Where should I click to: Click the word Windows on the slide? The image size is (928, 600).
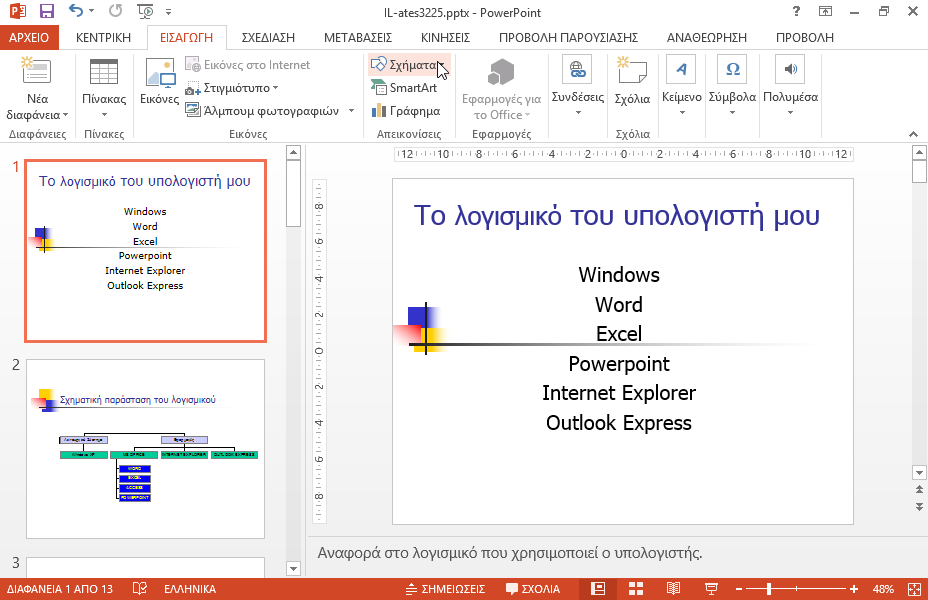pos(619,275)
